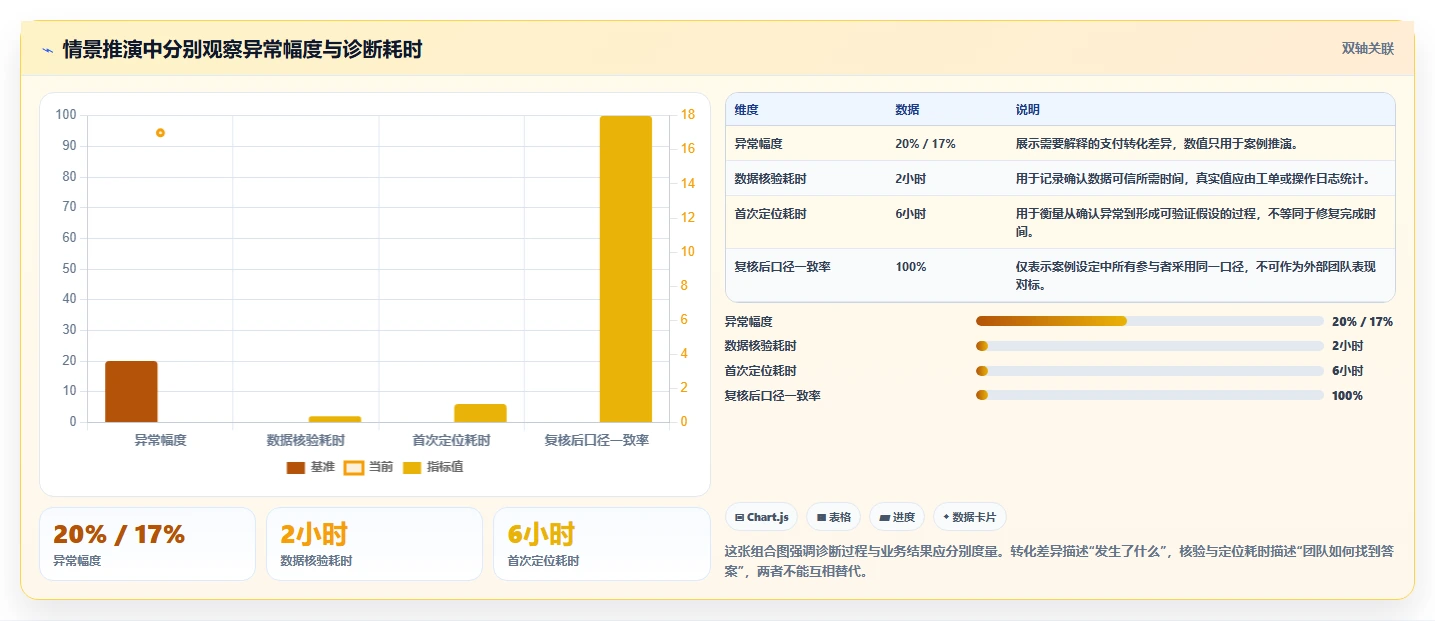Click the 首次定位耗时 progress bar
1435x621 pixels.
coord(1150,371)
